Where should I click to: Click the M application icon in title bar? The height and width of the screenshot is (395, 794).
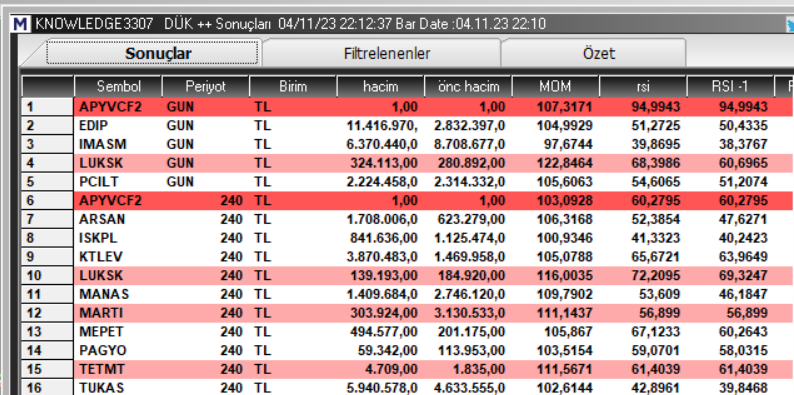[x=21, y=24]
